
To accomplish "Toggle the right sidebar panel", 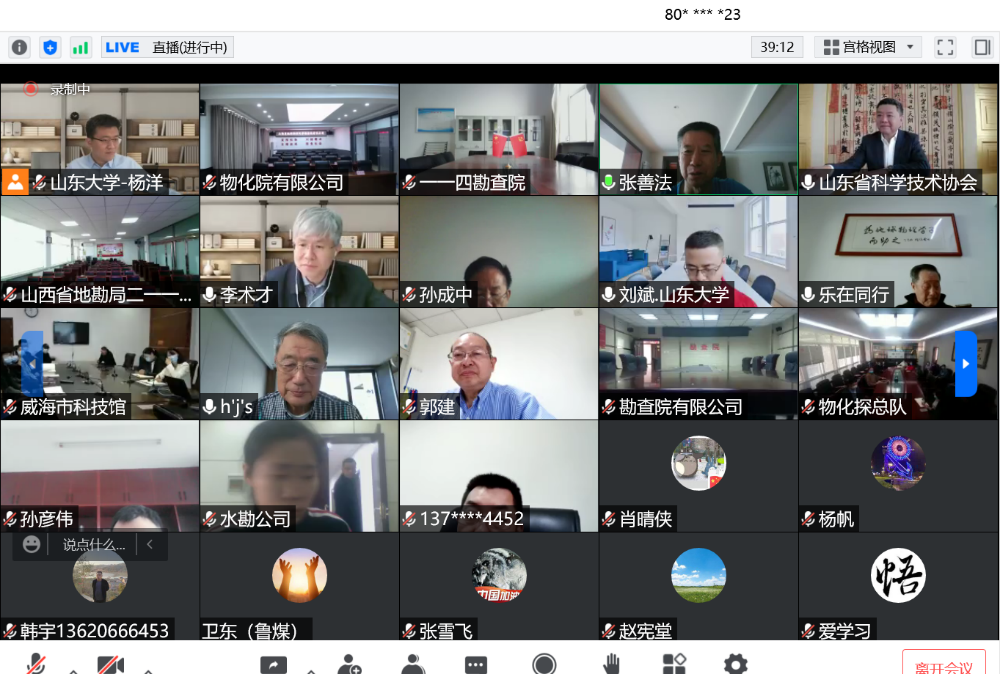I will [981, 47].
